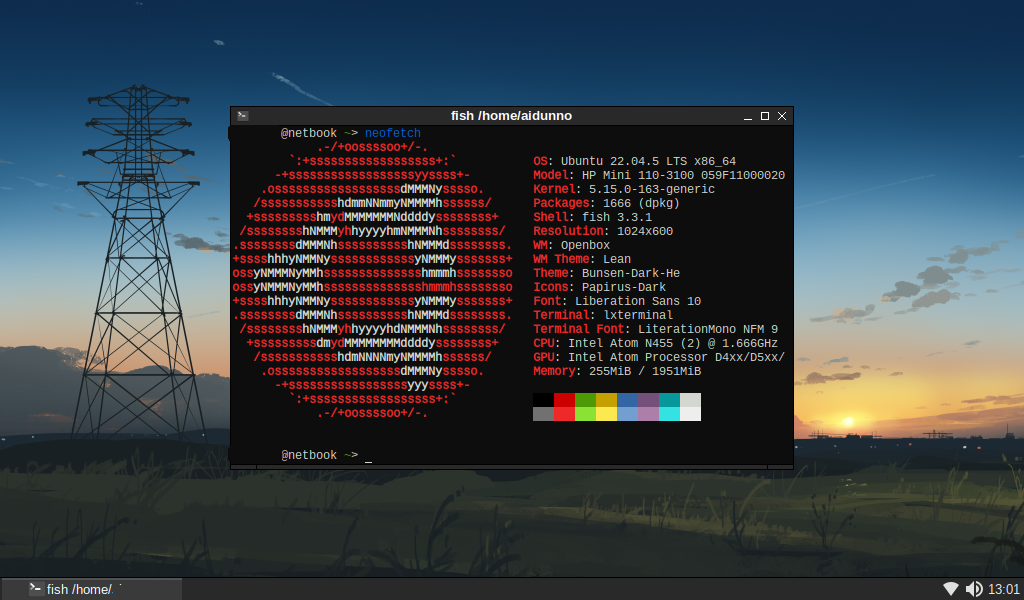Open the network indicator in the system tray
The width and height of the screenshot is (1024, 600).
(x=951, y=589)
